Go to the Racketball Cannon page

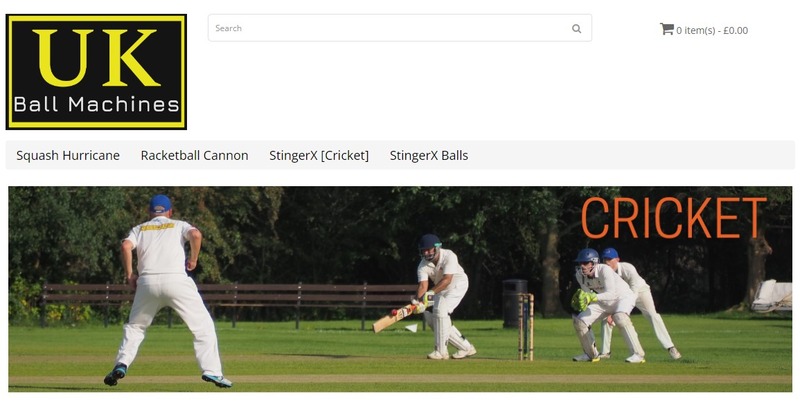point(194,156)
